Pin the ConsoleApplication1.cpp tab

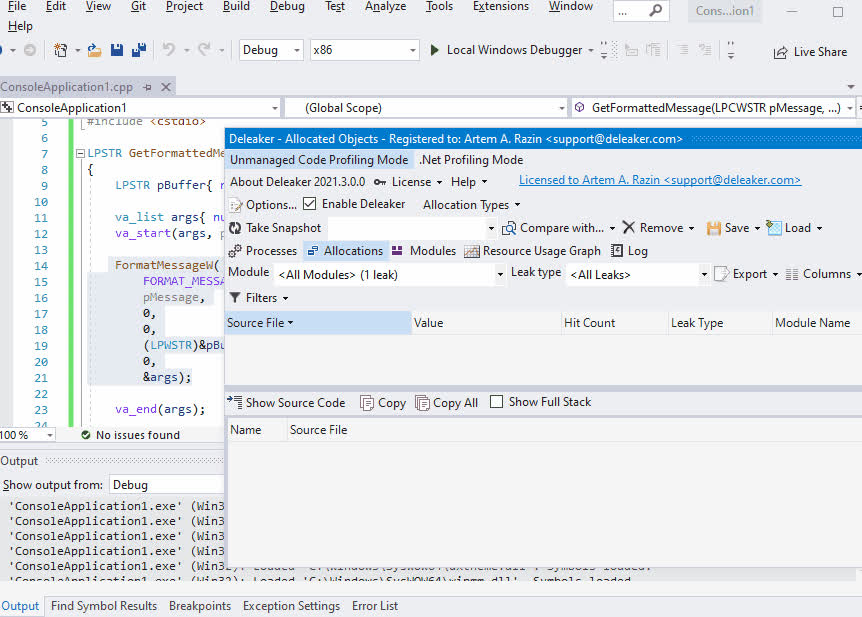[x=147, y=87]
